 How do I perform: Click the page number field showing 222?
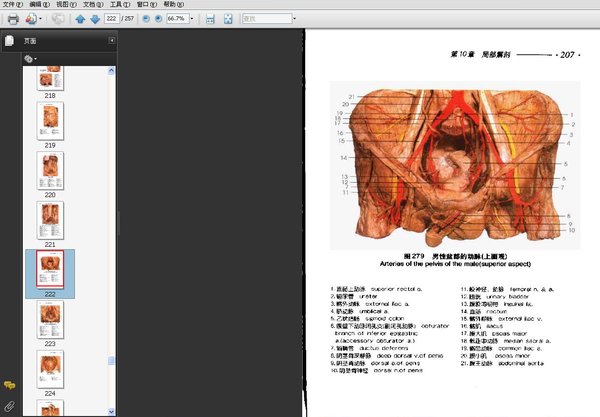[112, 18]
